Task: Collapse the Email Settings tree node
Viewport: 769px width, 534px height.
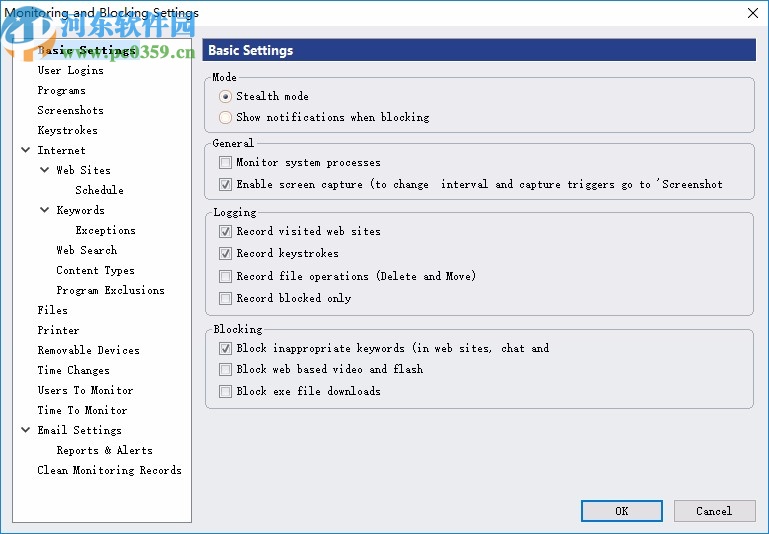Action: tap(26, 430)
